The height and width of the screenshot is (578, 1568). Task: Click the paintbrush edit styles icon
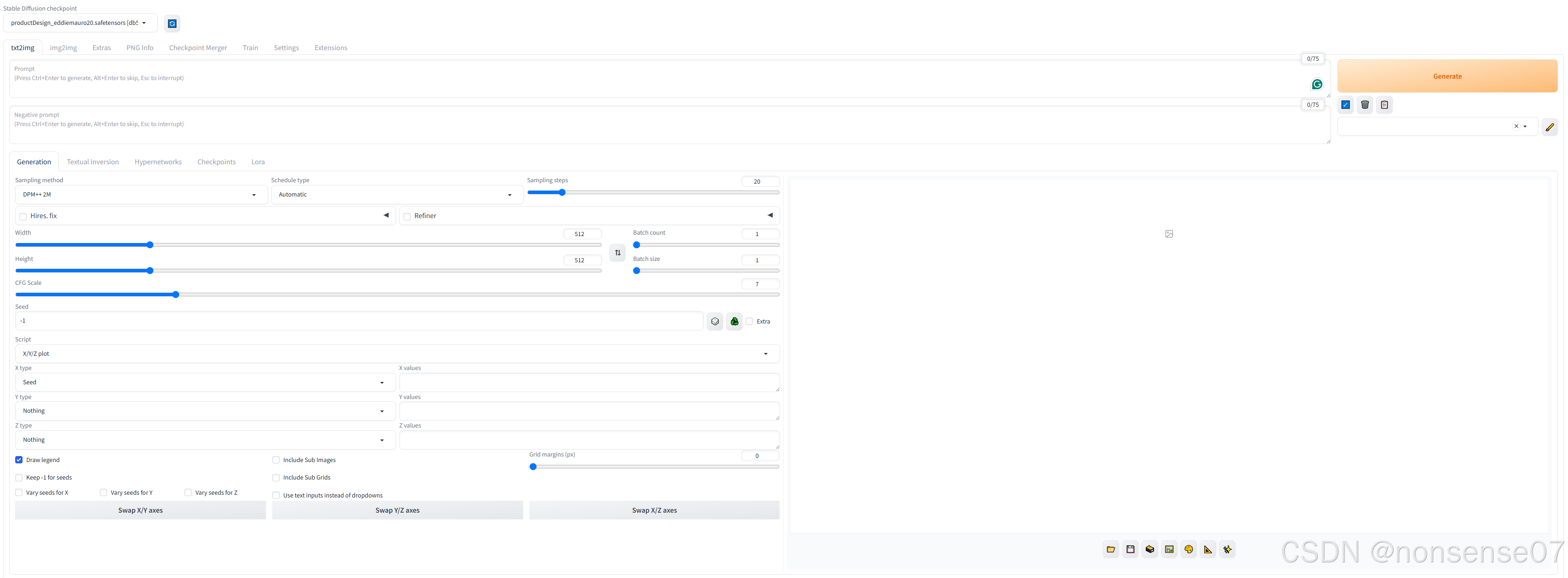pos(1550,127)
